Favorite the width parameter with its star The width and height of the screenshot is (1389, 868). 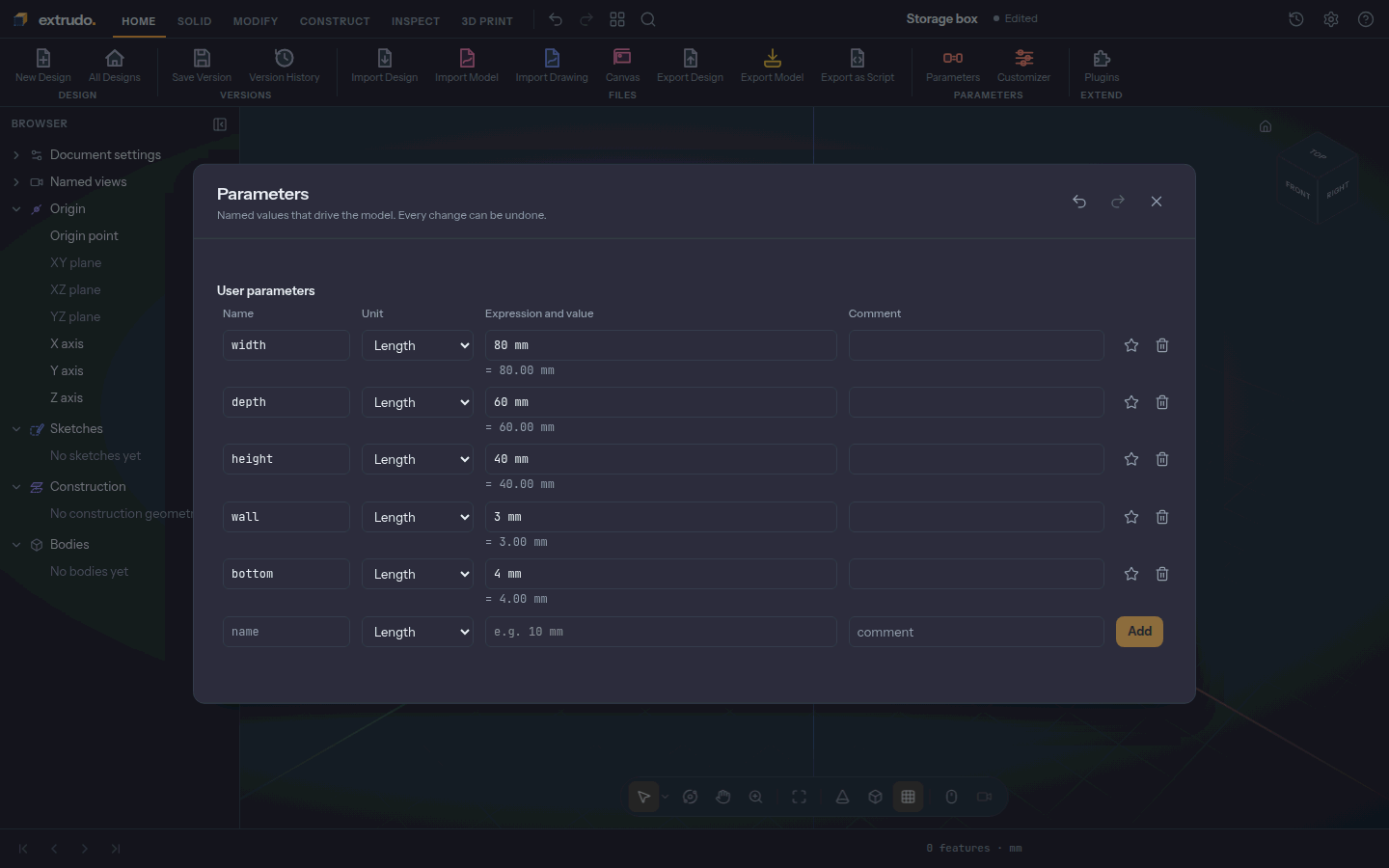(1131, 345)
